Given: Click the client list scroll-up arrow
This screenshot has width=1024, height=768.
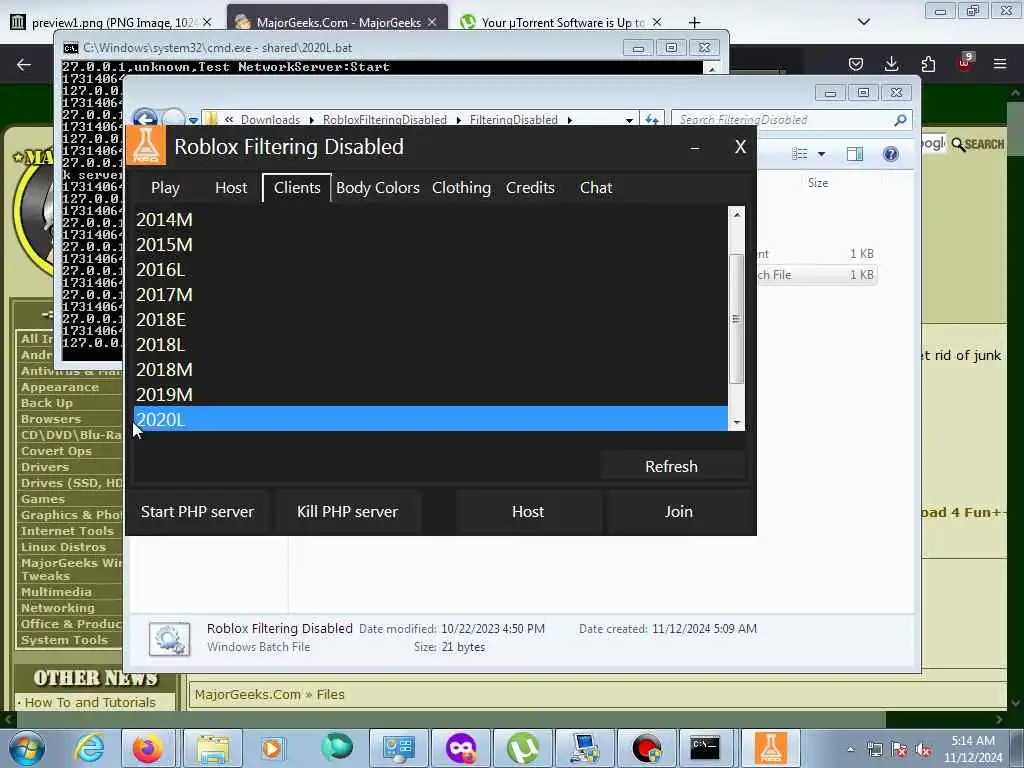Looking at the screenshot, I should (x=737, y=214).
